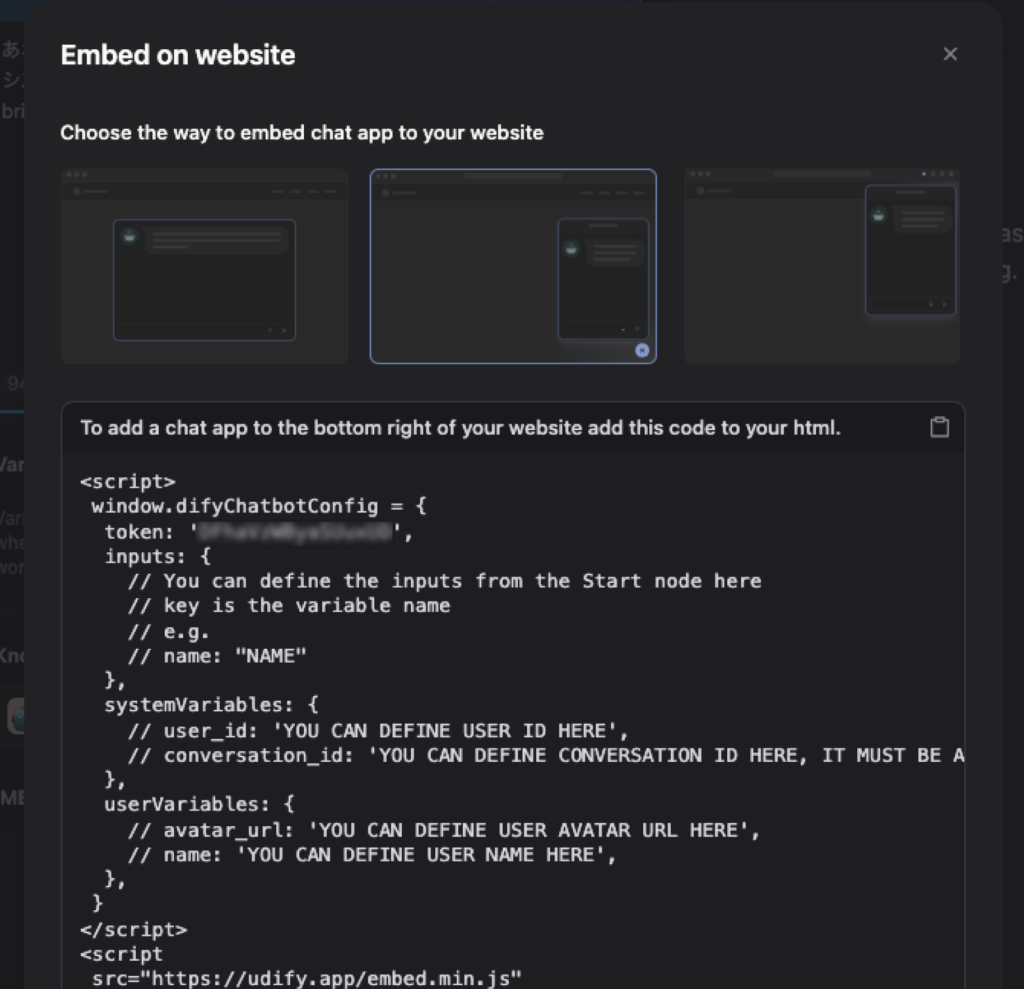Screen dimensions: 1024x989
Task: Click the 'To add a chat app' instruction text
Action: [x=460, y=428]
